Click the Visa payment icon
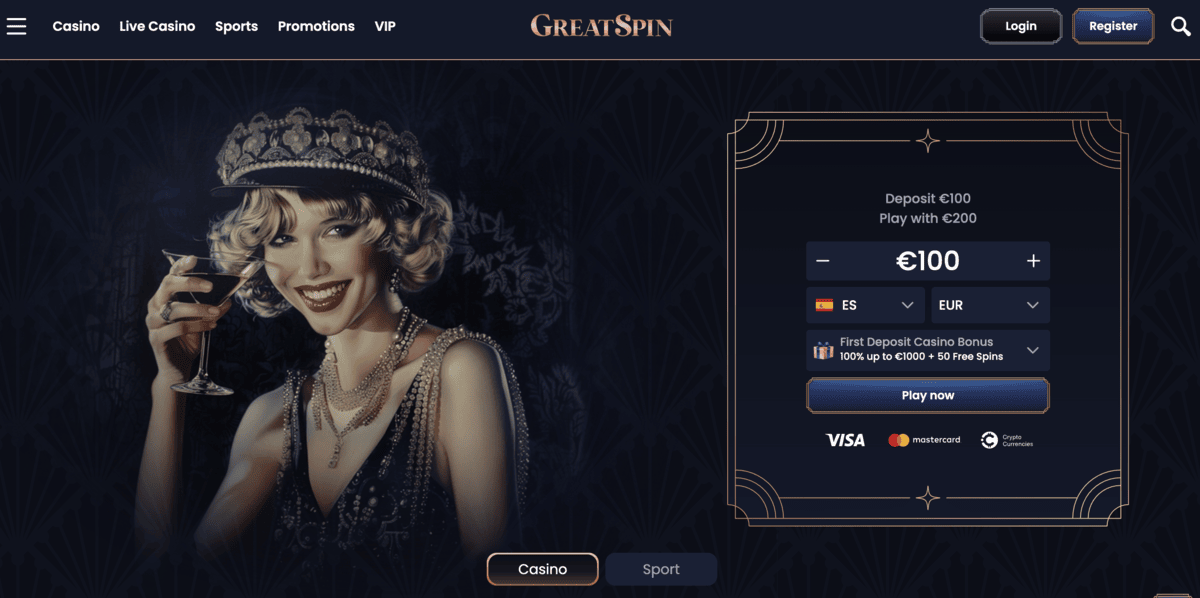 click(845, 440)
